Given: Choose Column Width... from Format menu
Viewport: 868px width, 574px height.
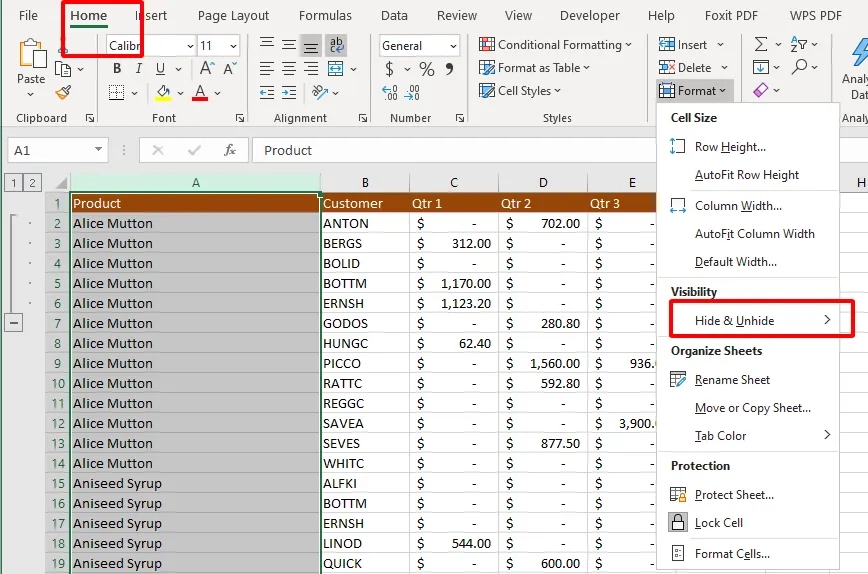Looking at the screenshot, I should coord(738,206).
